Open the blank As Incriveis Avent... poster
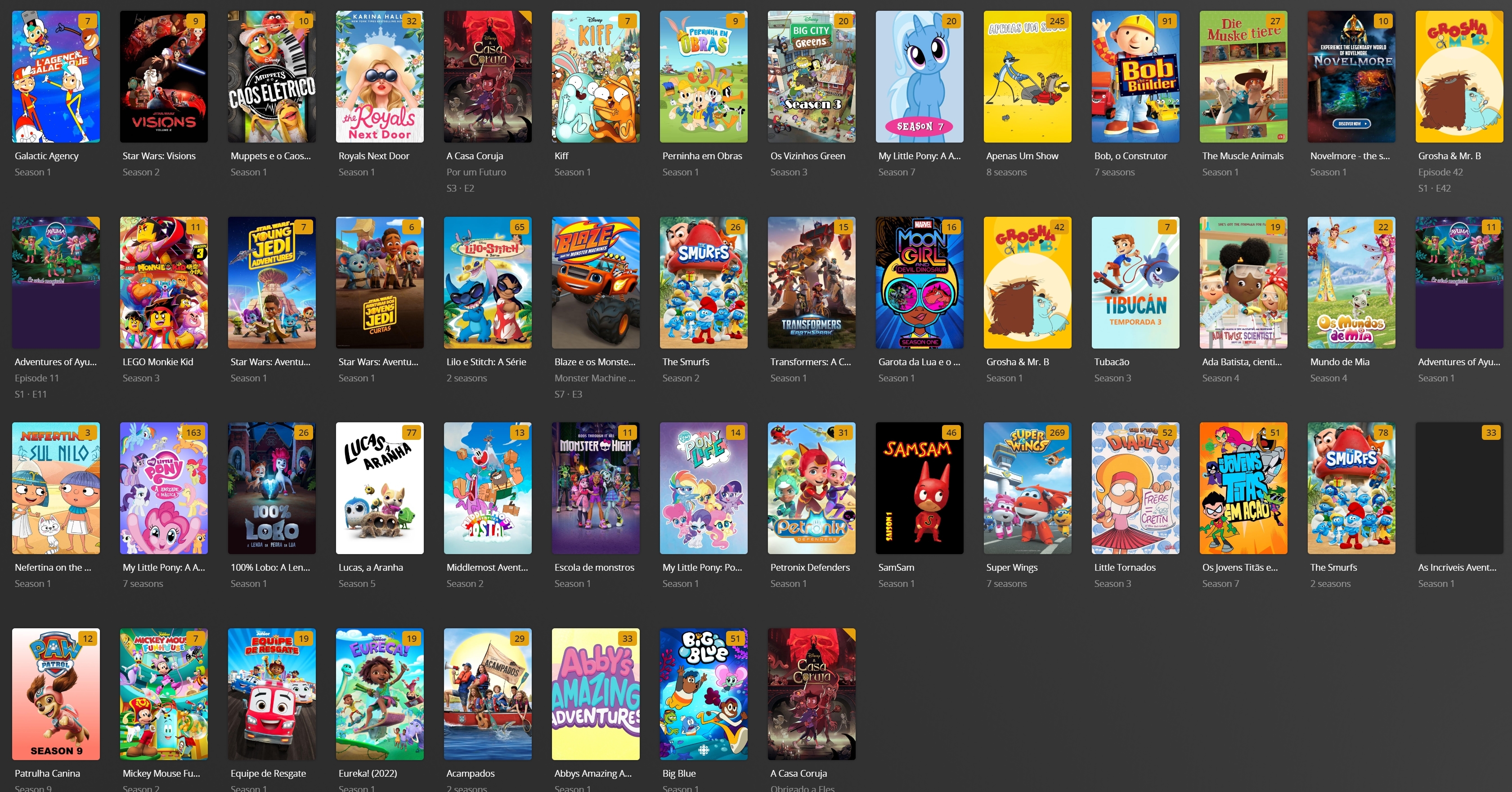This screenshot has width=1512, height=792. click(x=1460, y=488)
